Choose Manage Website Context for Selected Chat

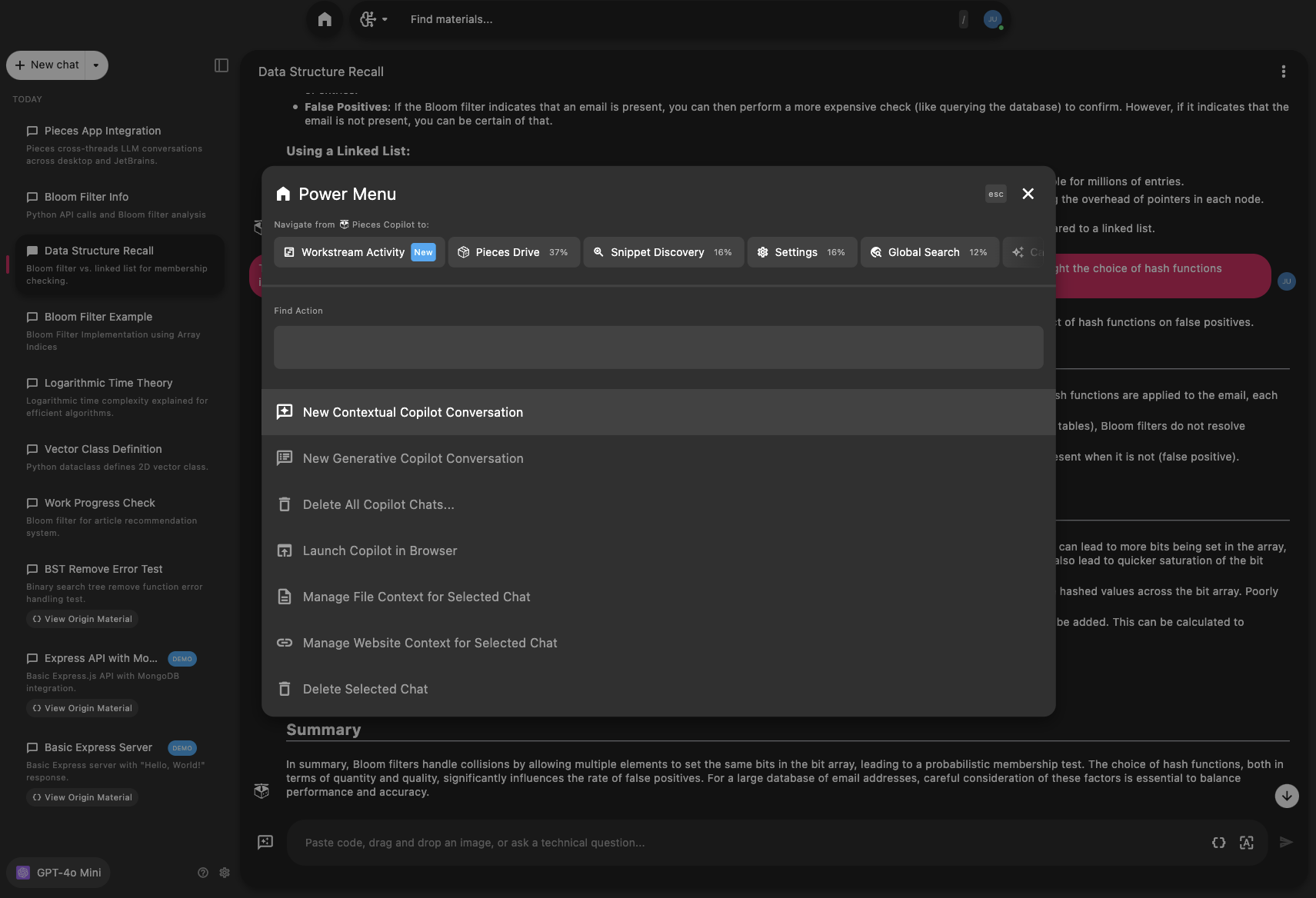tap(658, 643)
